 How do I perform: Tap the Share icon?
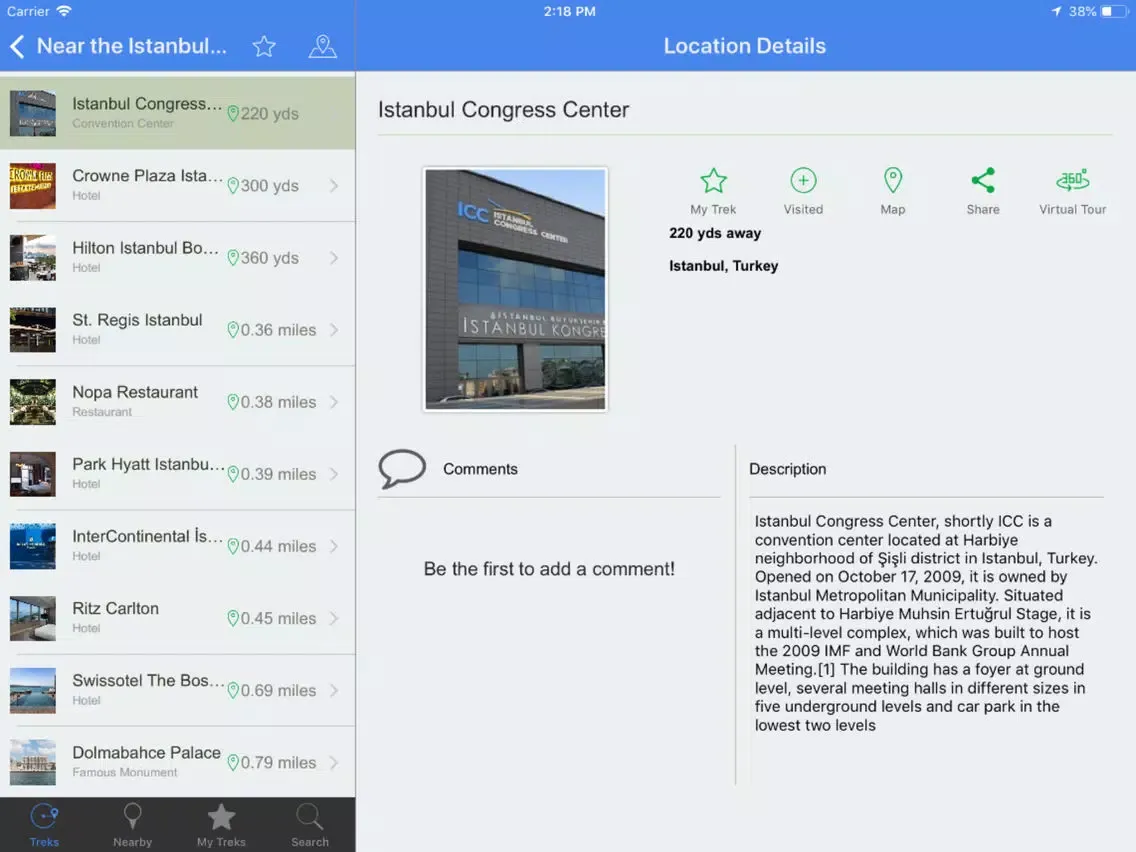click(982, 180)
